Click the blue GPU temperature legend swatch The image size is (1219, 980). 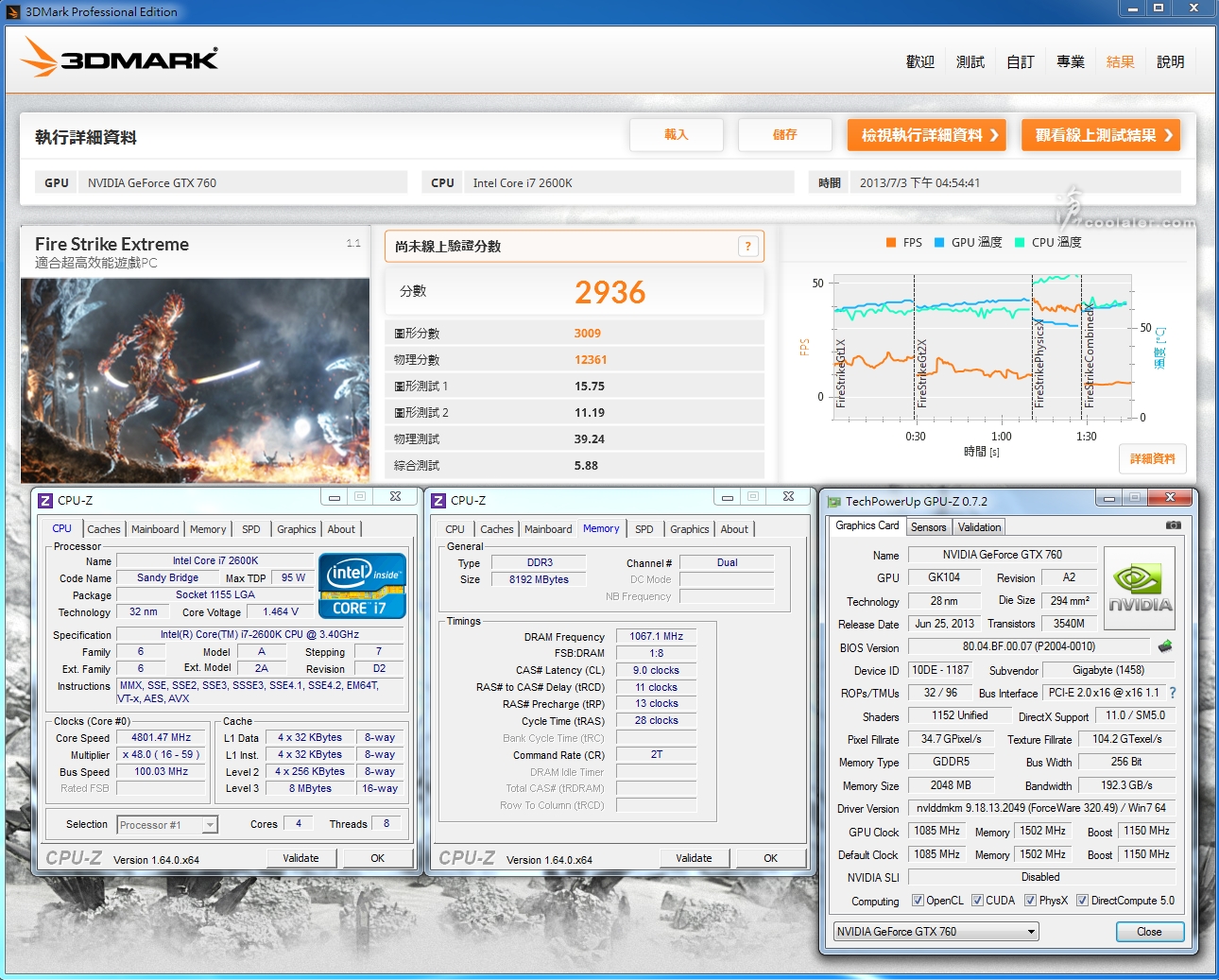939,243
